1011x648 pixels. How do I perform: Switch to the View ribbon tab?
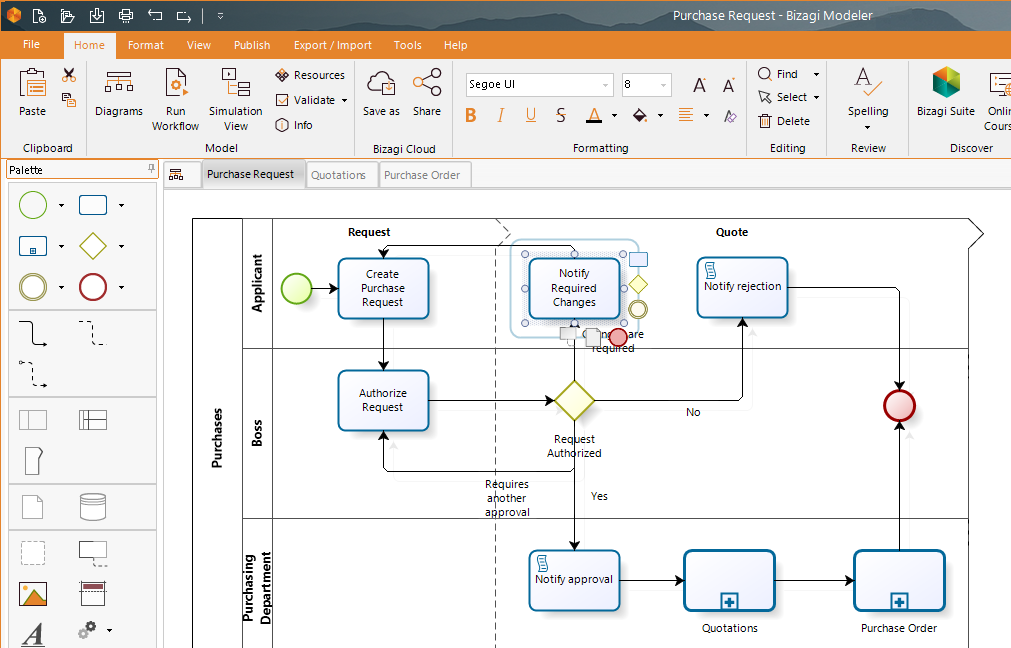click(x=199, y=45)
